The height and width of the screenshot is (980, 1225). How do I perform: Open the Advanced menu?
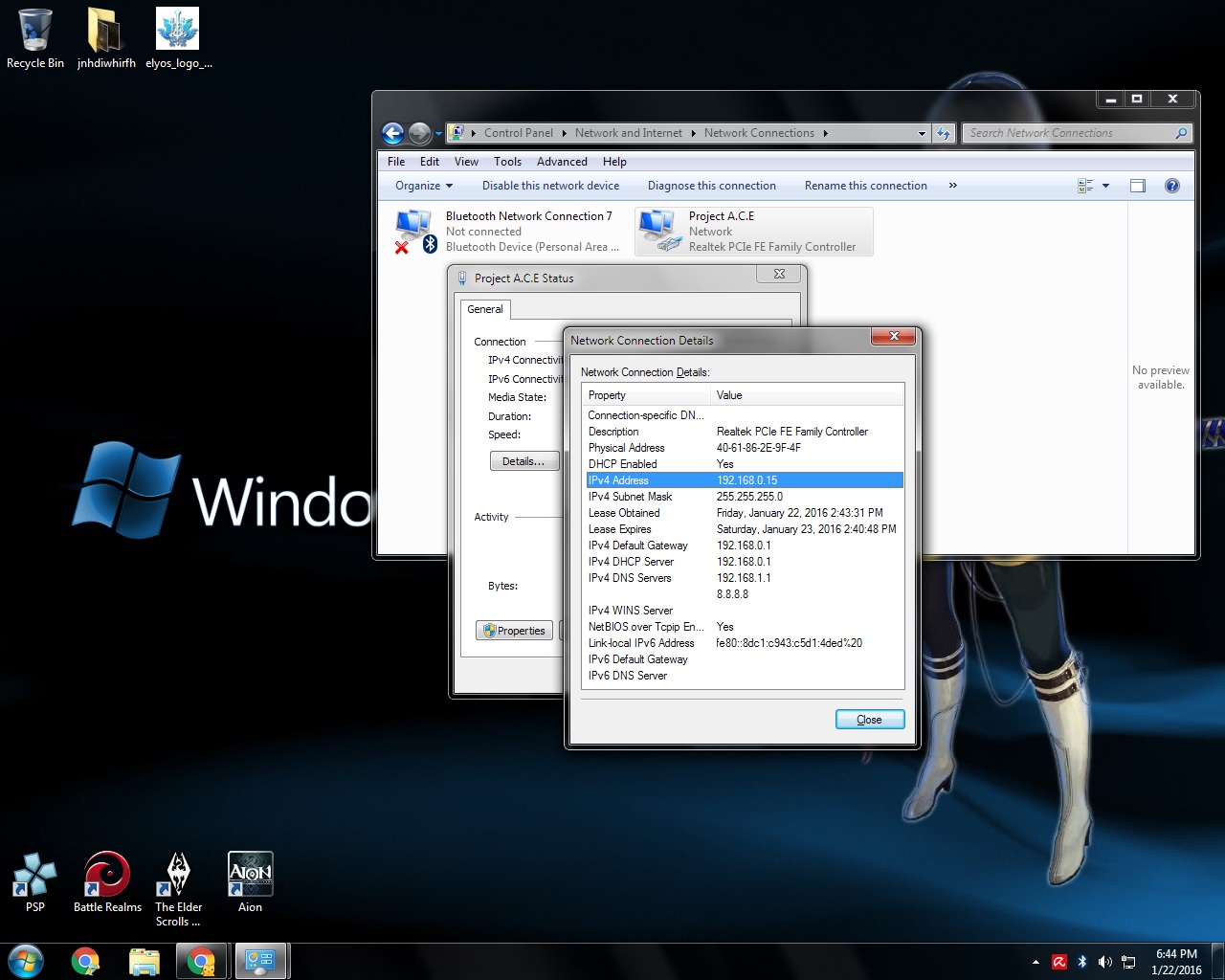tap(562, 162)
